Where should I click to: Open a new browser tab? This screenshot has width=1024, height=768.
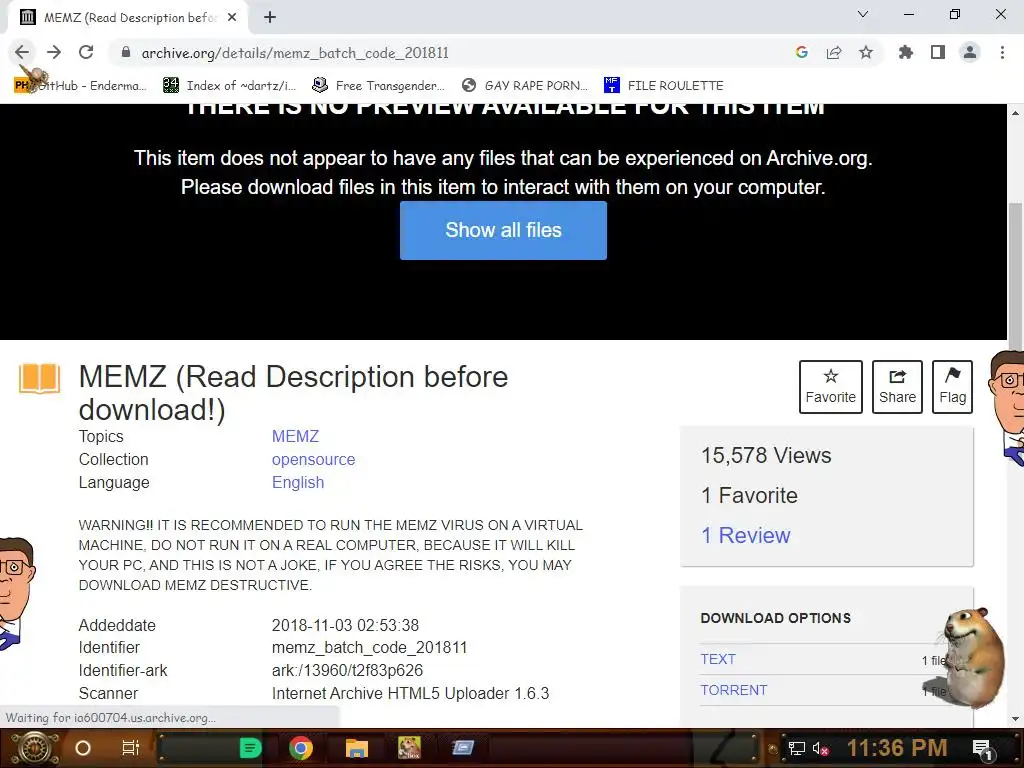click(270, 17)
